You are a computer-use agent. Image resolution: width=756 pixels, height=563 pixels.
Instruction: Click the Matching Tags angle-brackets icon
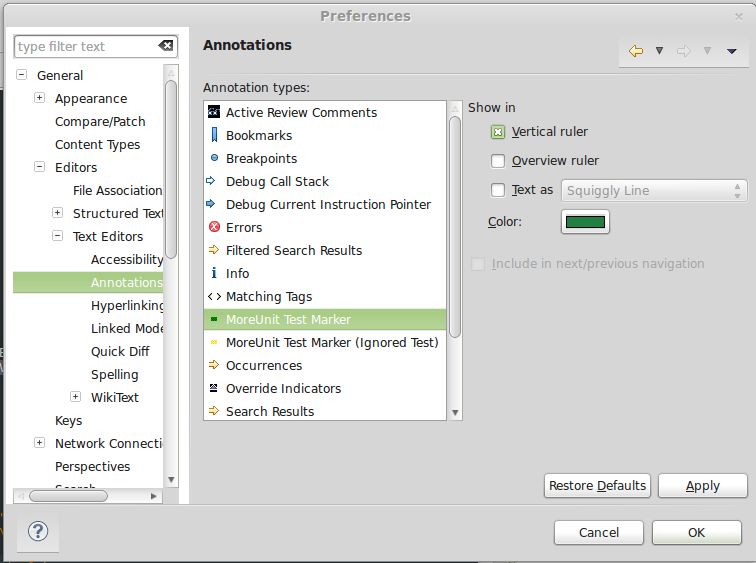(214, 296)
